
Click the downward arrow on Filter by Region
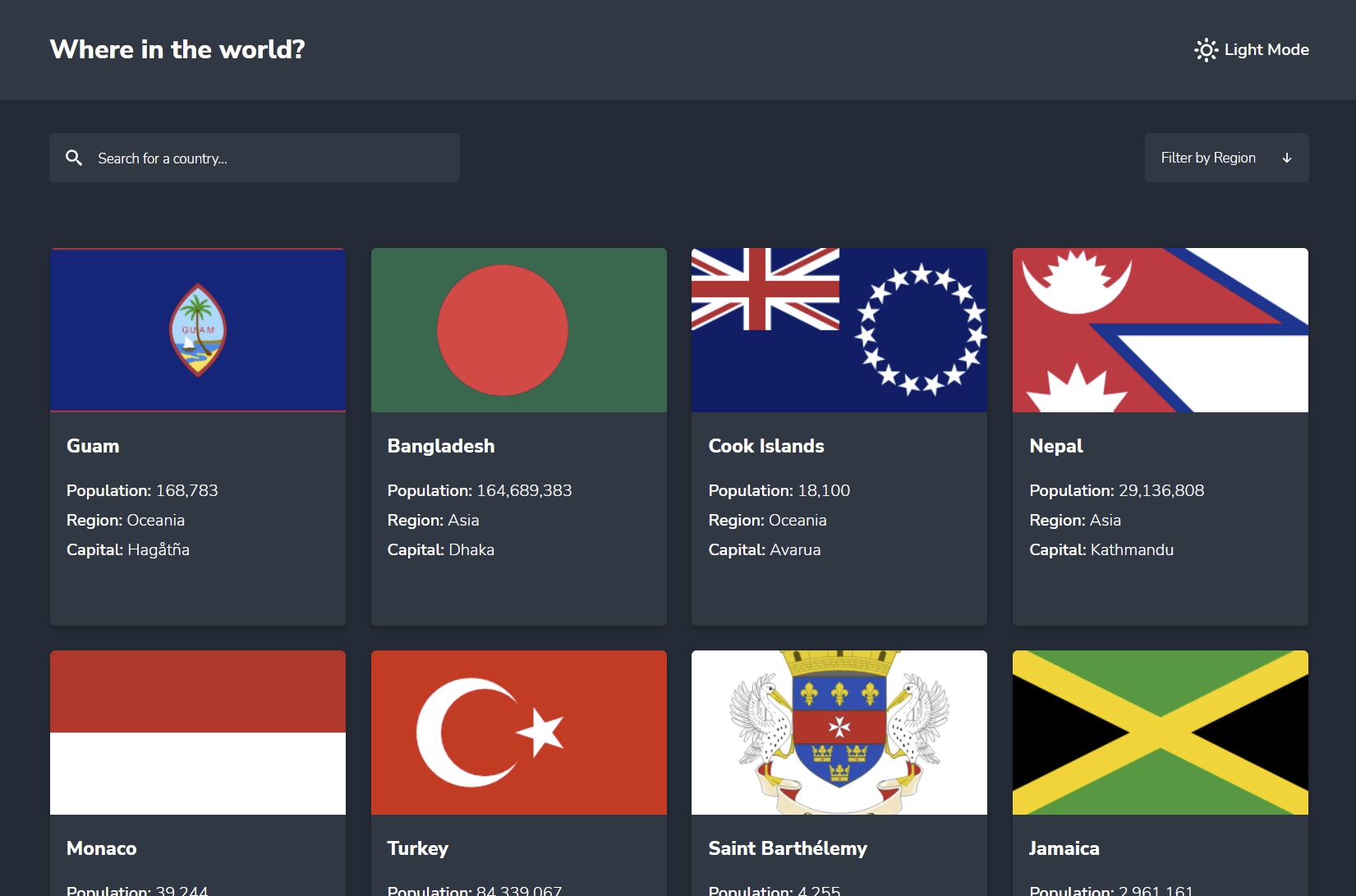pos(1286,158)
